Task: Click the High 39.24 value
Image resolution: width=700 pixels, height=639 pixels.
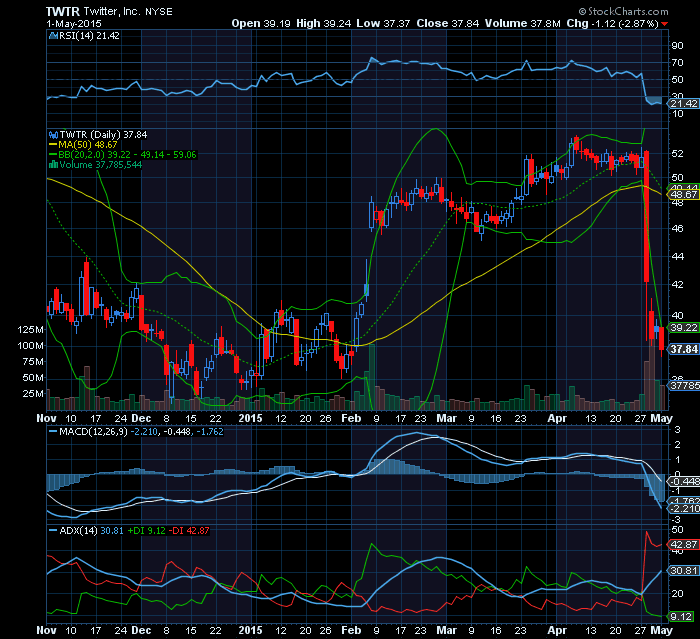Action: pos(323,24)
